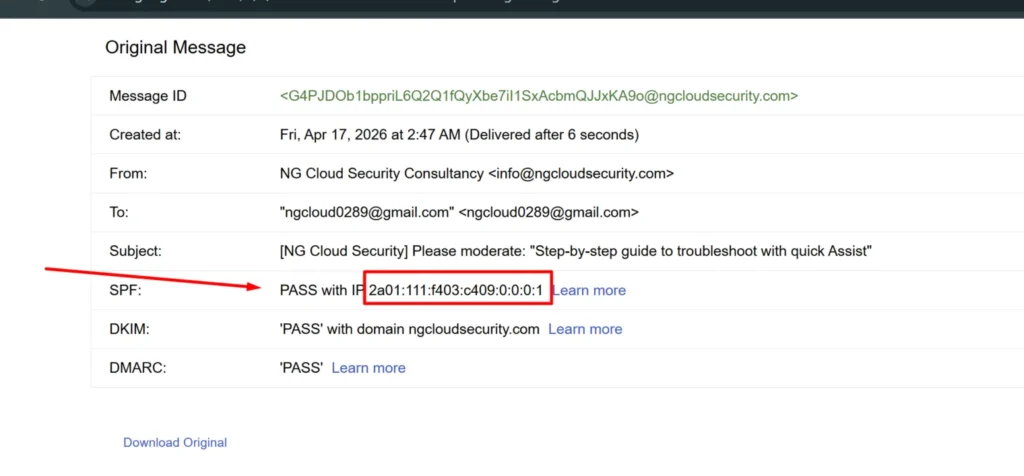Click the Created at timestamp value

[459, 134]
